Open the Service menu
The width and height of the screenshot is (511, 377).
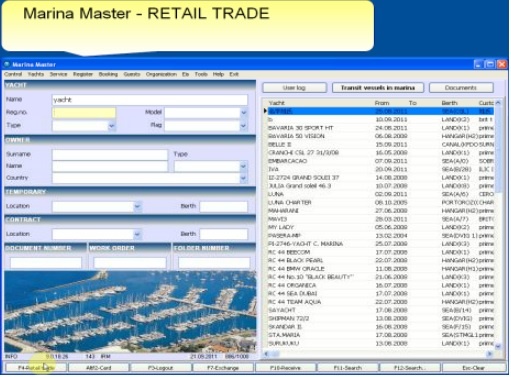58,74
